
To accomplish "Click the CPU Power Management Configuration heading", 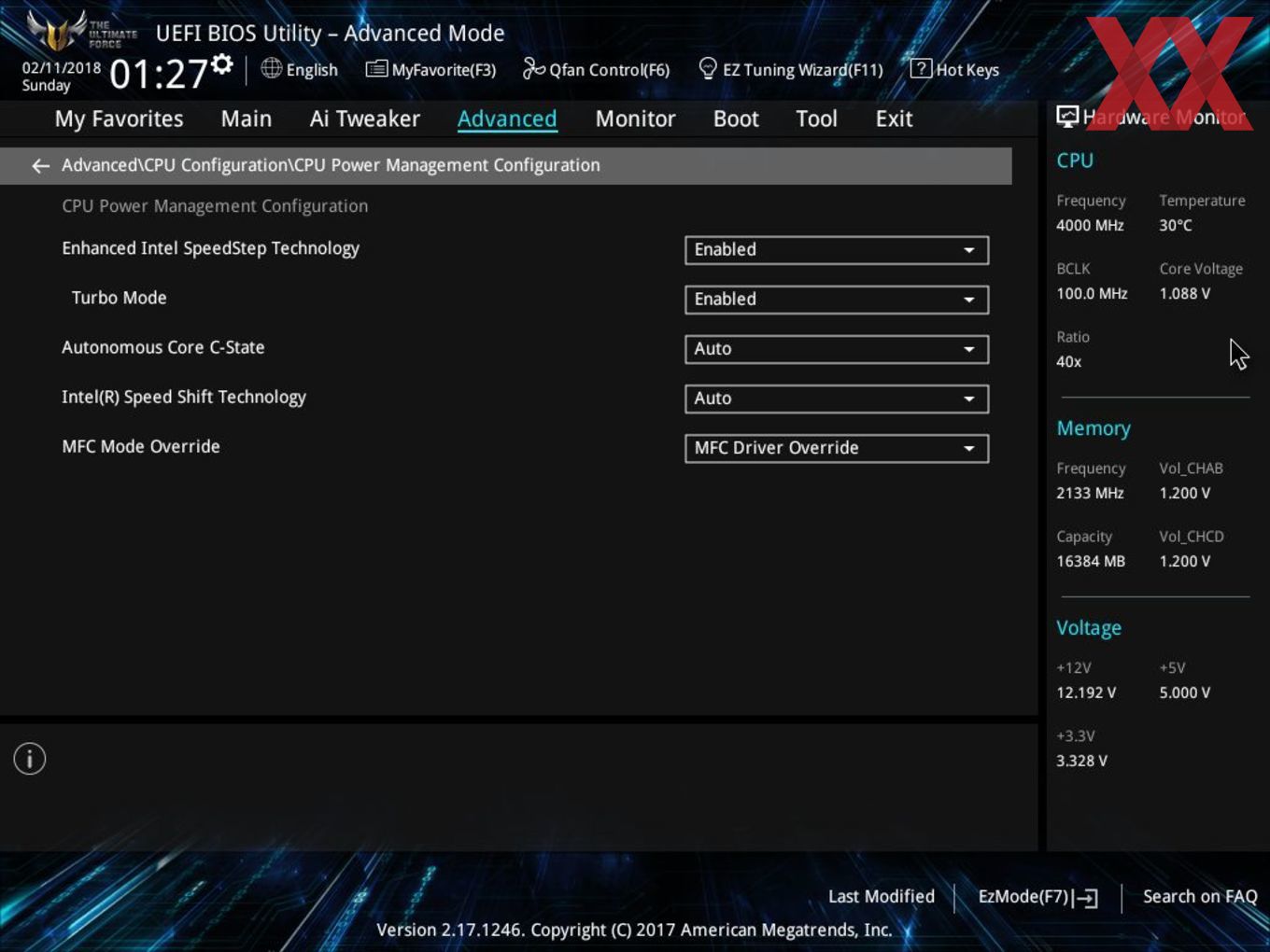I will pos(215,206).
